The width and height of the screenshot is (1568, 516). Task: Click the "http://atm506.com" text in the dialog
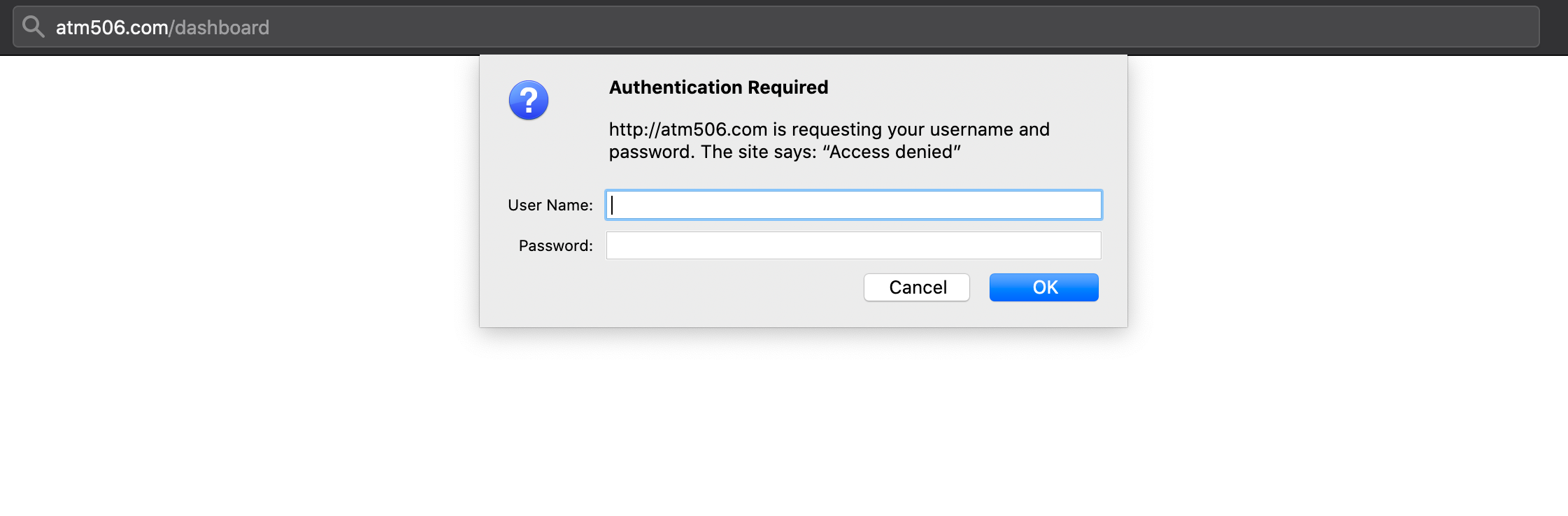(688, 129)
